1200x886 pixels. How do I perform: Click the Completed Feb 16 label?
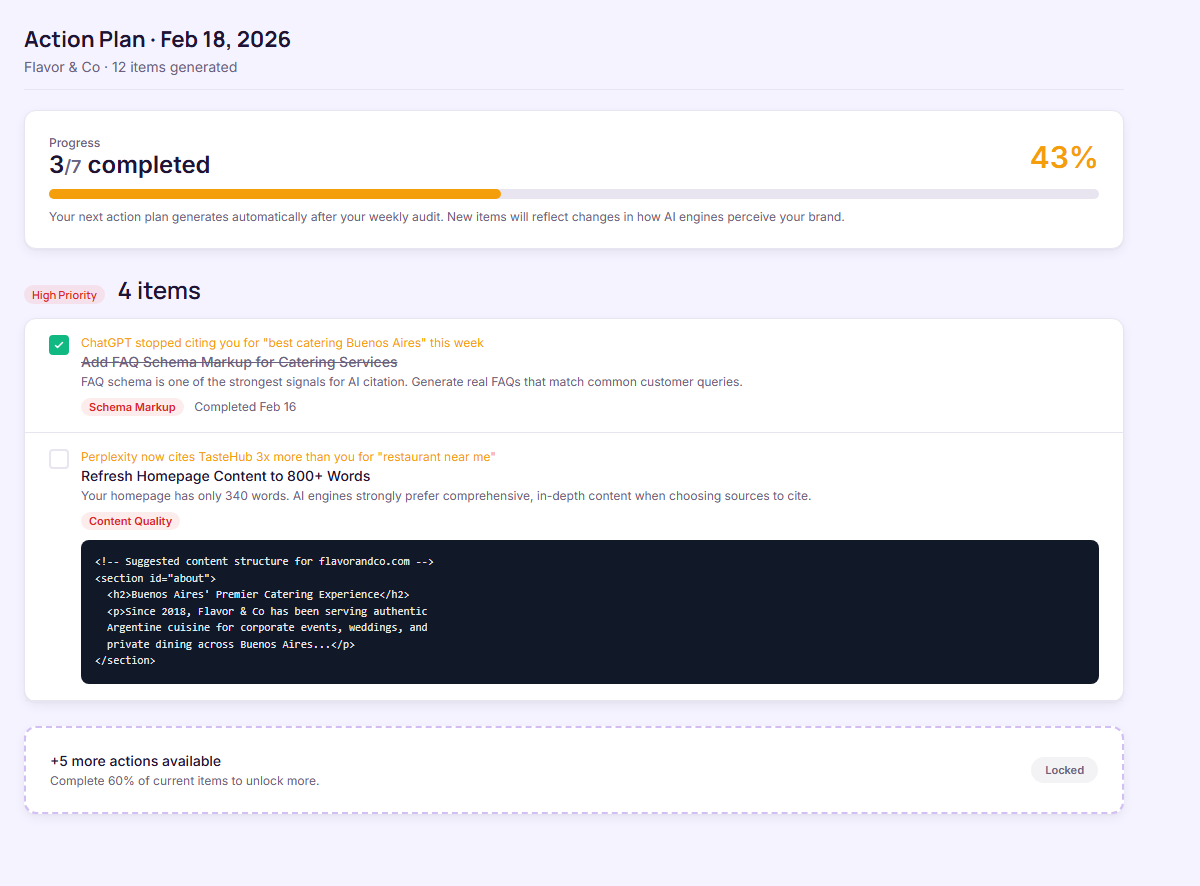245,407
